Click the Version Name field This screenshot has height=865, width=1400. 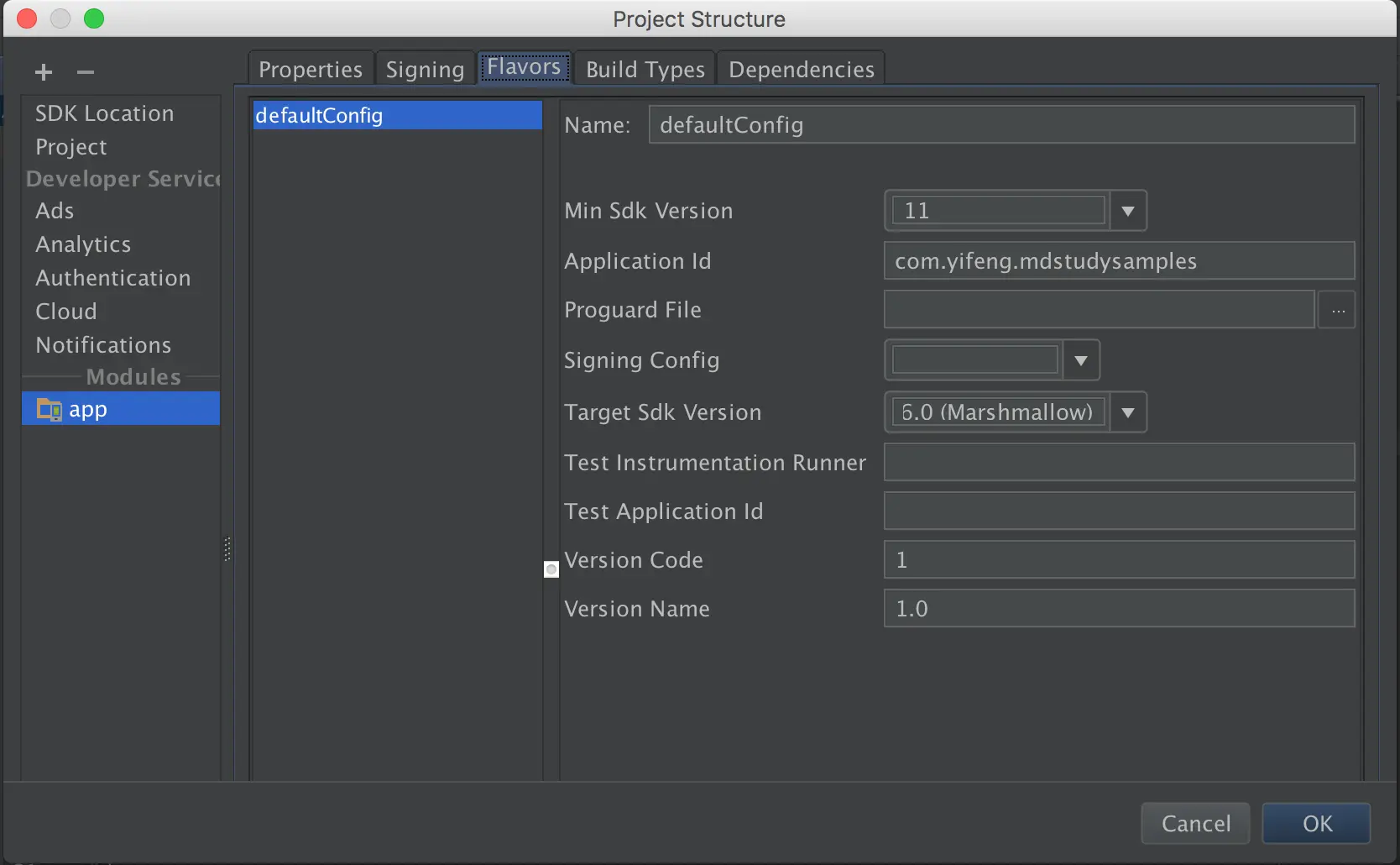[x=1119, y=609]
